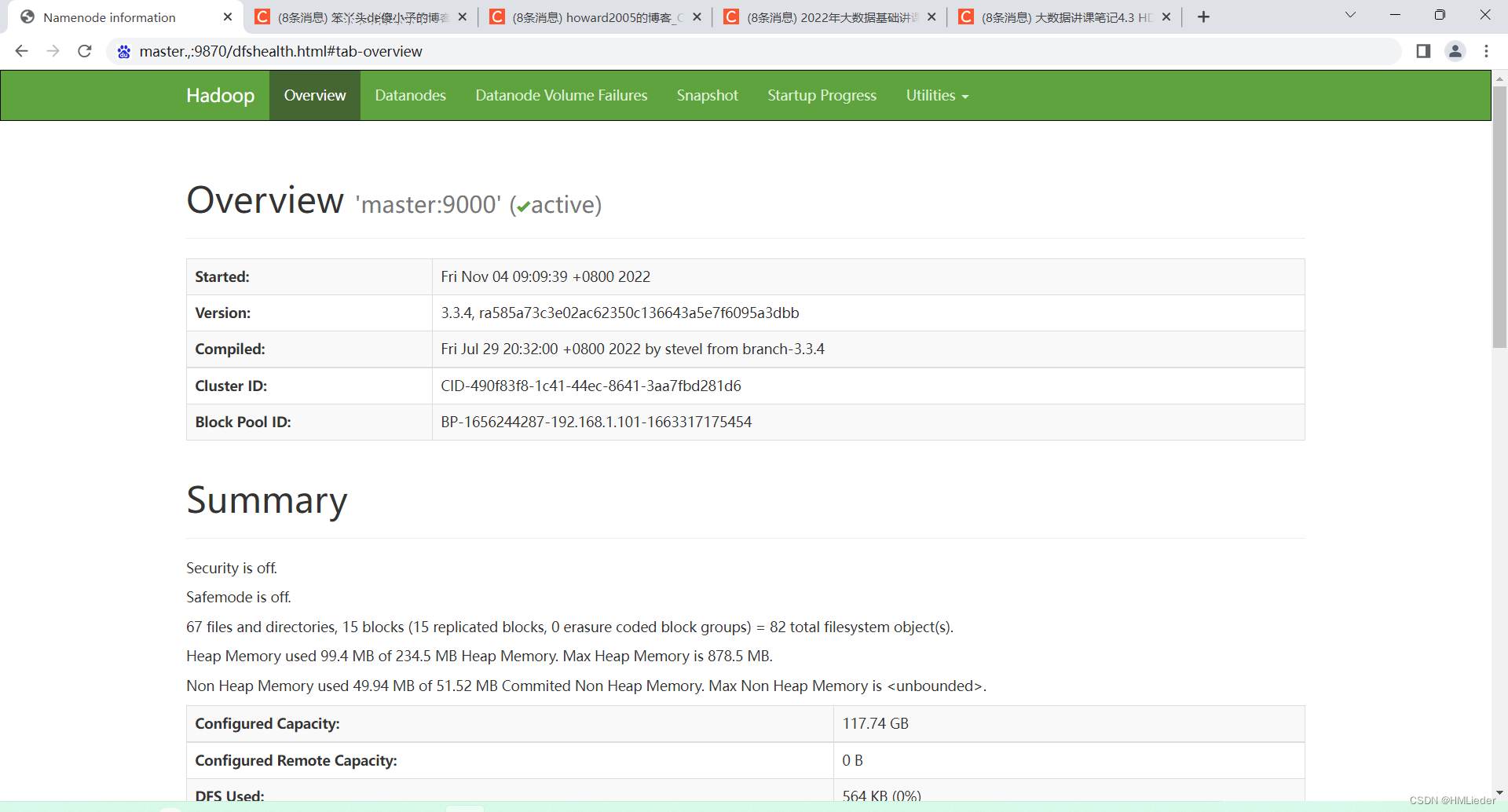Close the howard2005 blog tab

click(697, 16)
